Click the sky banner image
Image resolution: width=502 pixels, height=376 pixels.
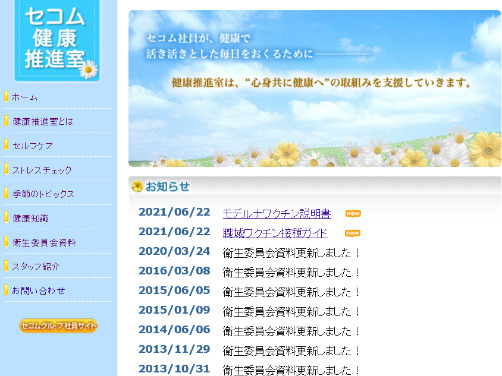[315, 88]
